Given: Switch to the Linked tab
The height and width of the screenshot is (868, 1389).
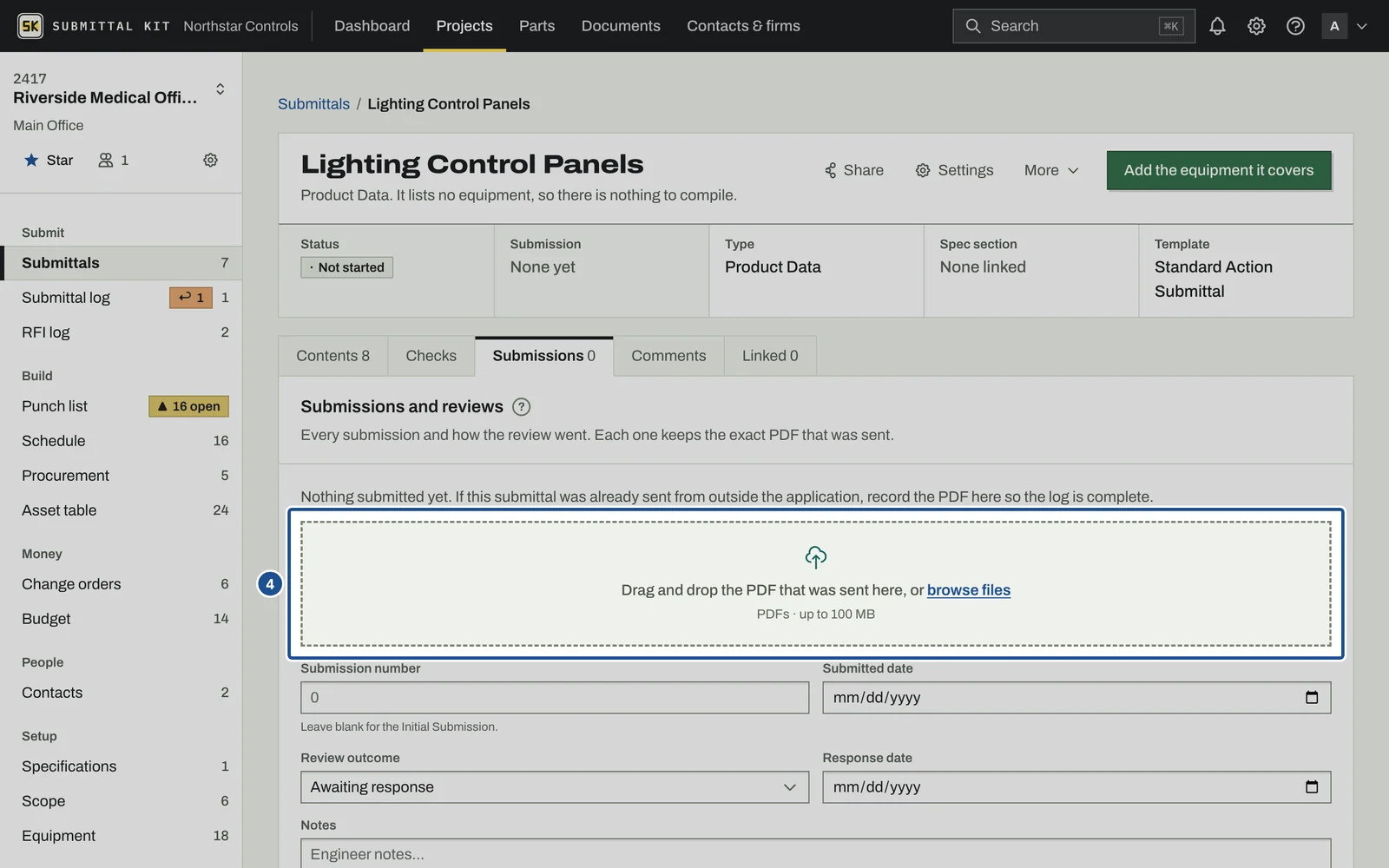Looking at the screenshot, I should [x=770, y=356].
